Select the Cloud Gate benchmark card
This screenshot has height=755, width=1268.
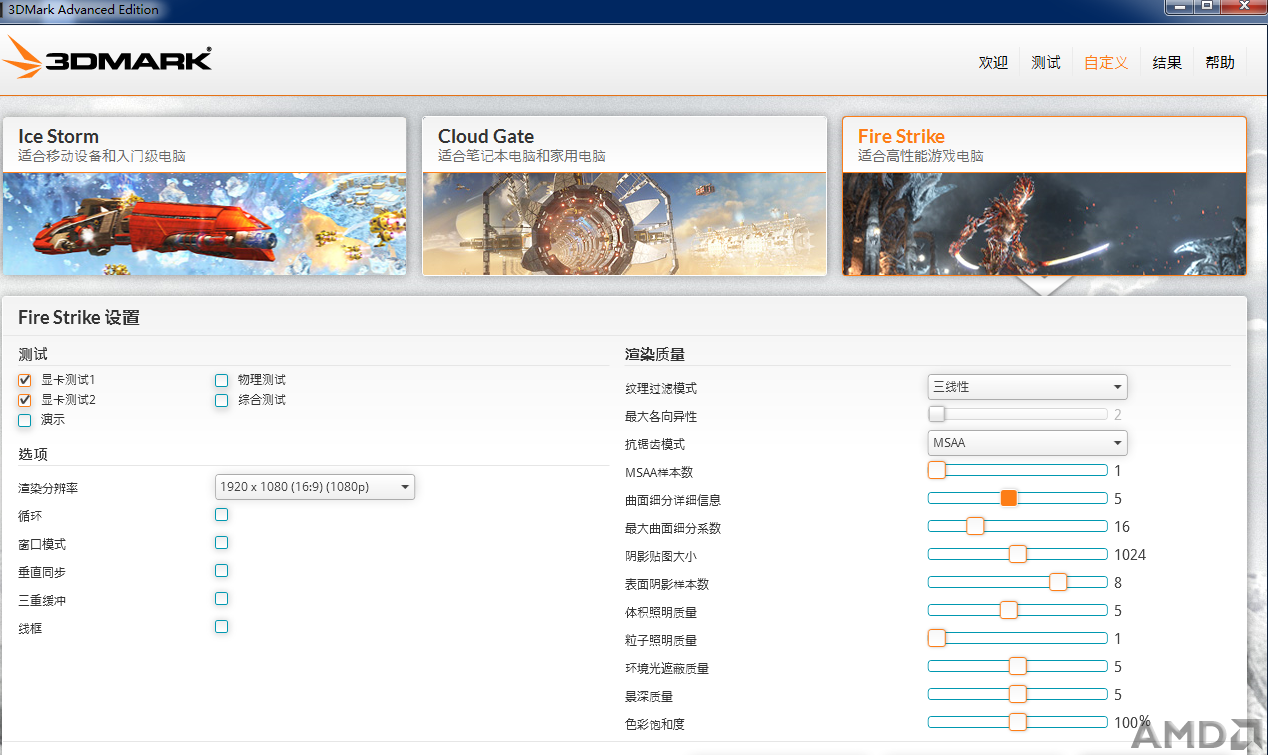coord(624,196)
